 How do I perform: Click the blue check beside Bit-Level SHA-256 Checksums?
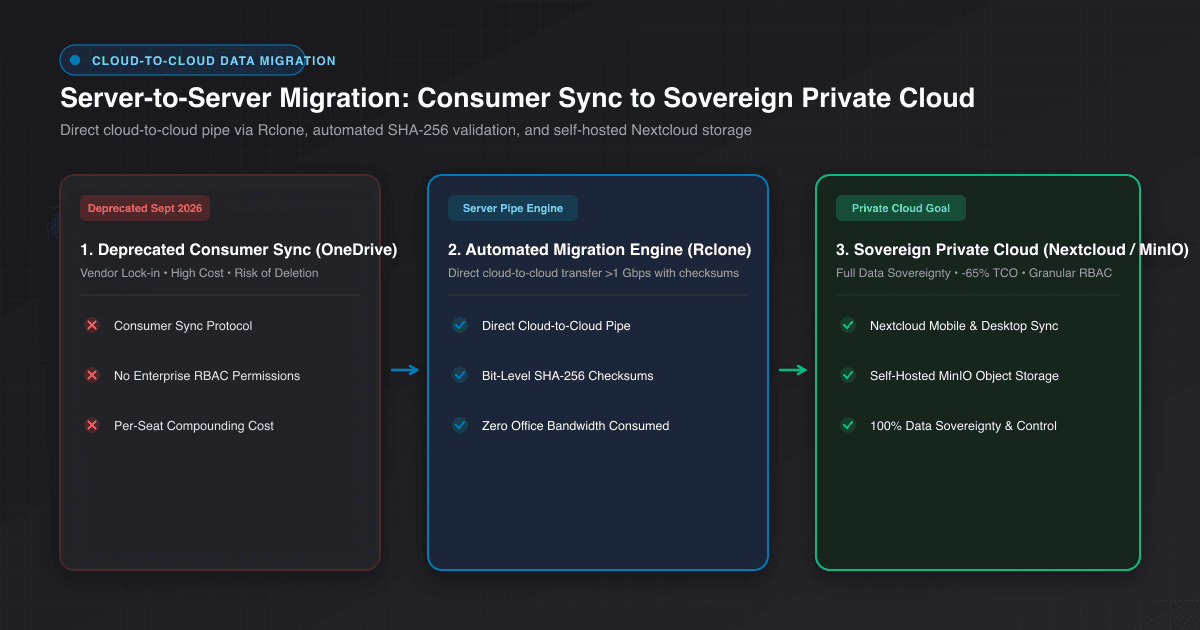(460, 376)
